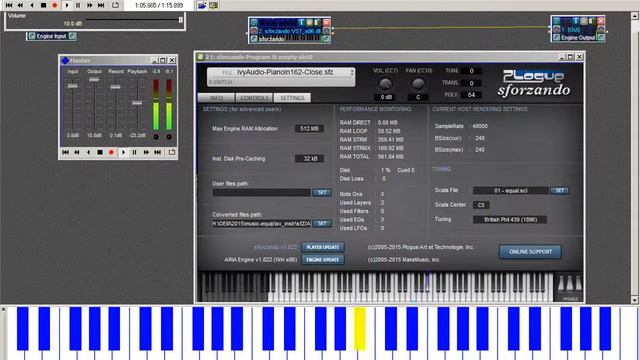Select the SETTINGS tab in sforzando
The image size is (640, 360).
point(292,98)
